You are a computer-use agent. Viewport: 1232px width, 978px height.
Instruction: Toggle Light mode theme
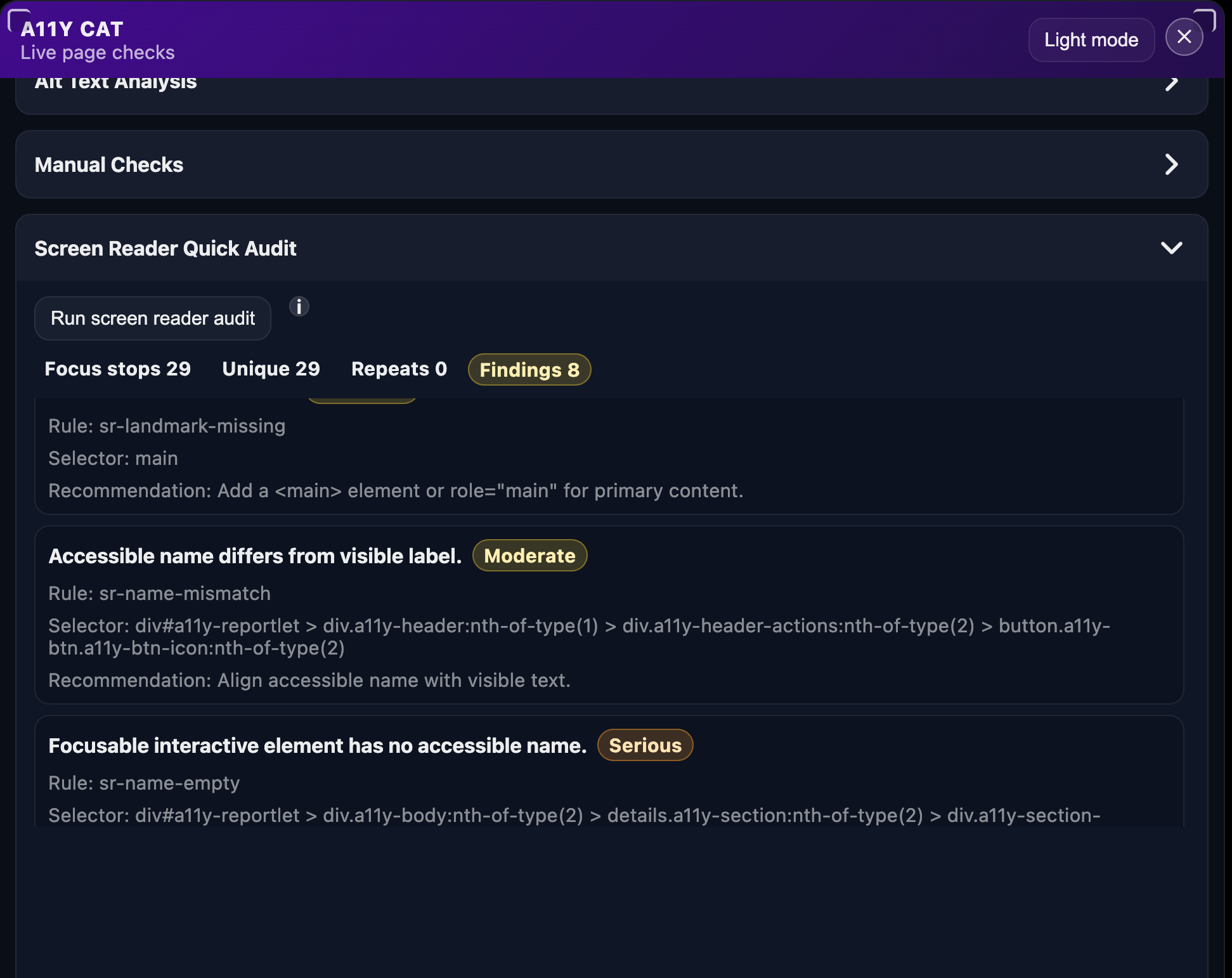(1091, 40)
